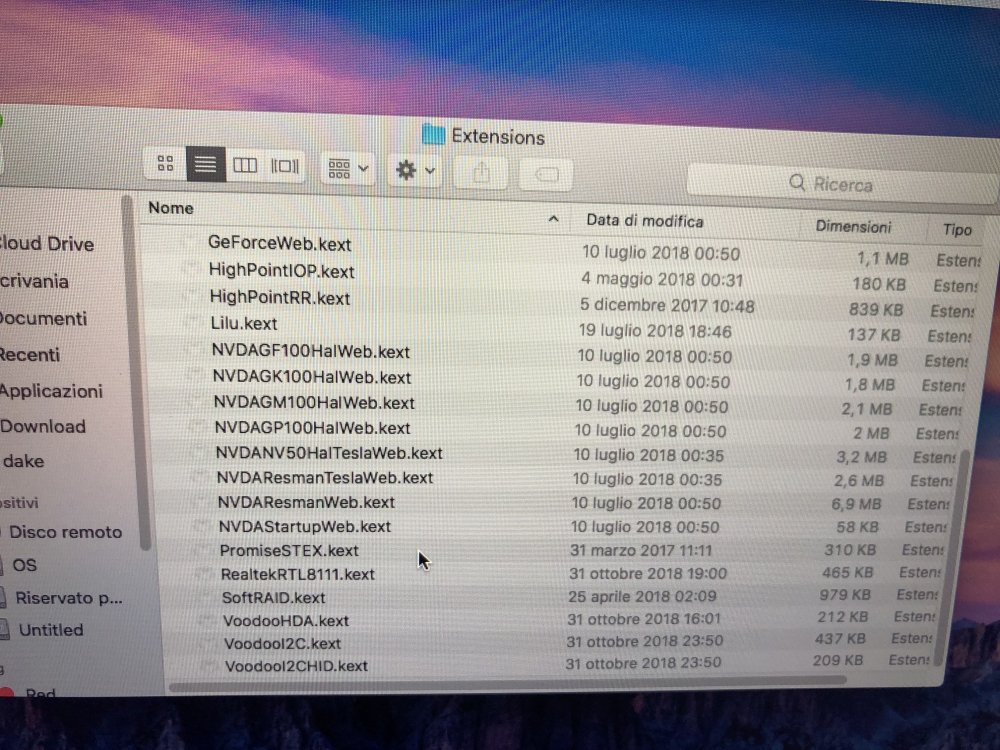Select NVDAResmanTeslaWeb.kext file

tap(325, 478)
